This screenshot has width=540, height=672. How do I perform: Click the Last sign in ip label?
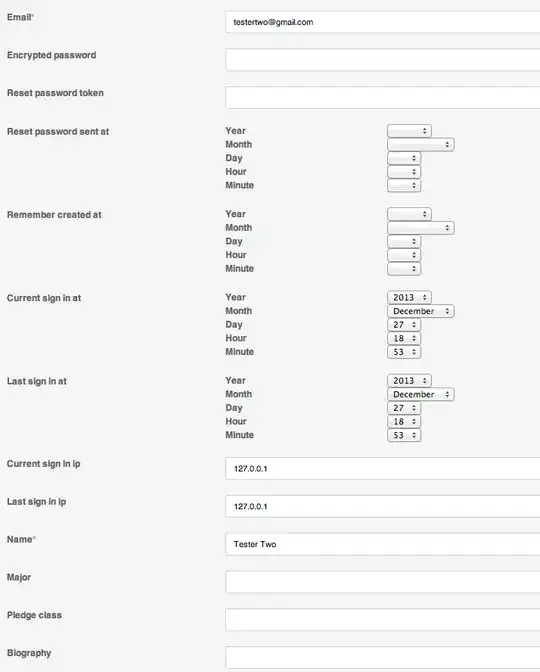pos(36,501)
